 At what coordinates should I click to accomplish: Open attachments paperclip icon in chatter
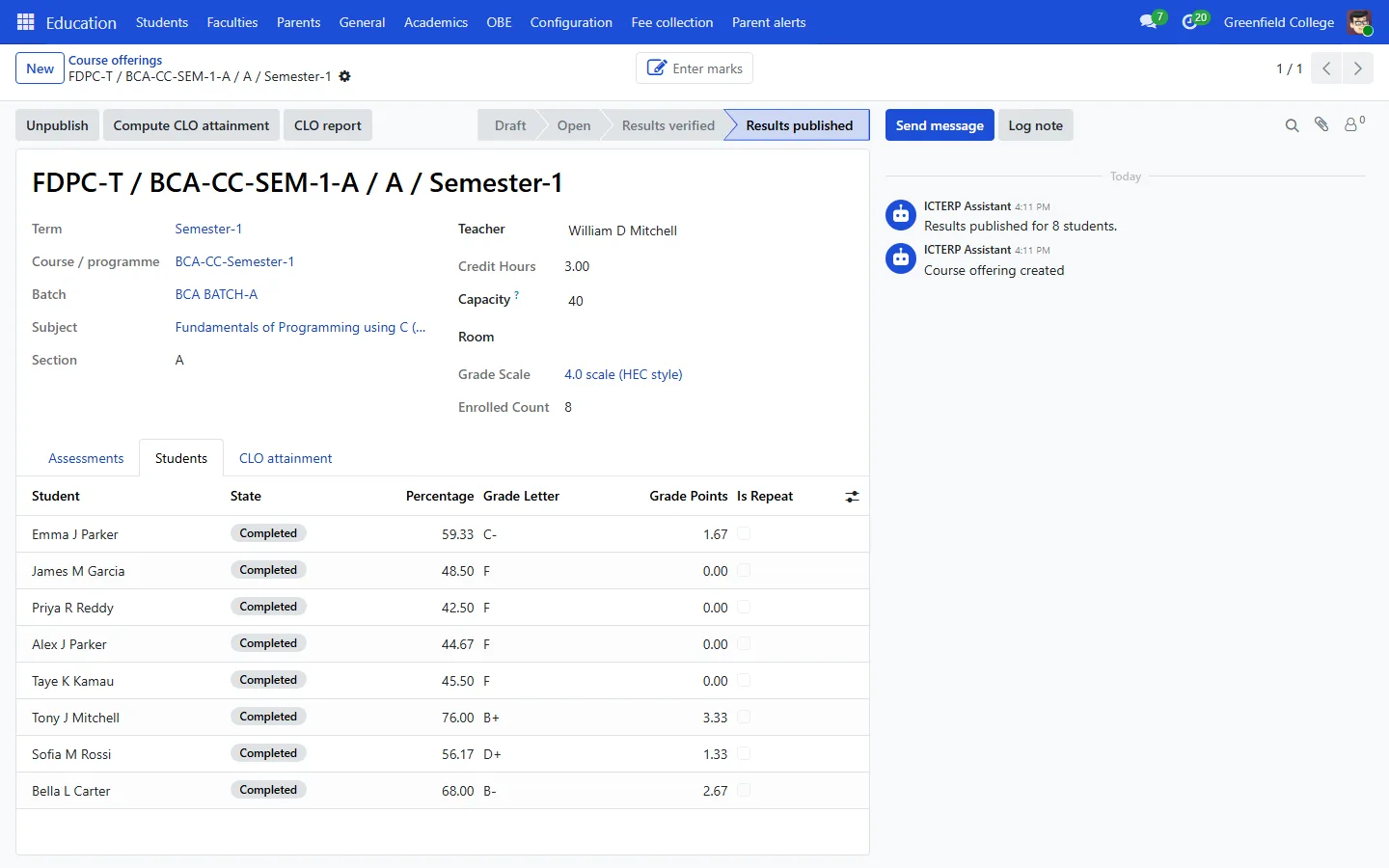[1321, 125]
